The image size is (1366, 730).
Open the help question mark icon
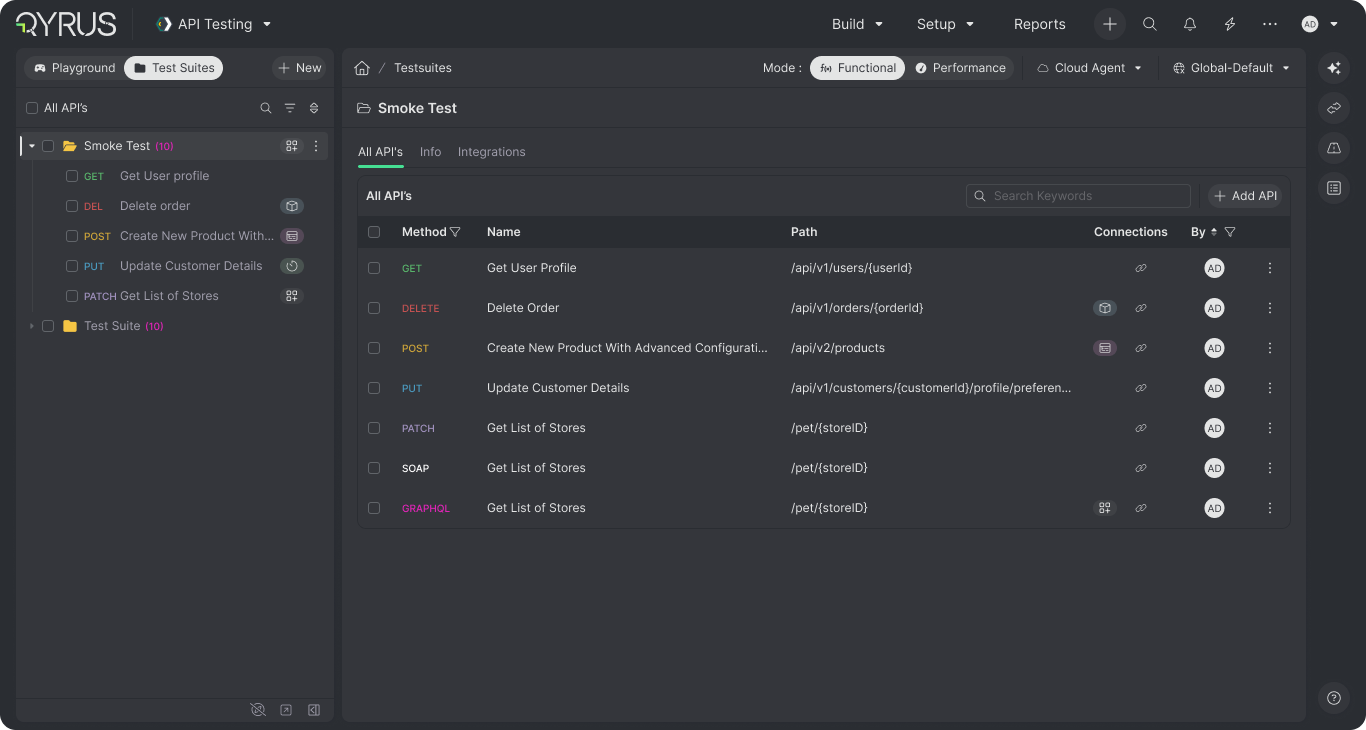[1334, 698]
